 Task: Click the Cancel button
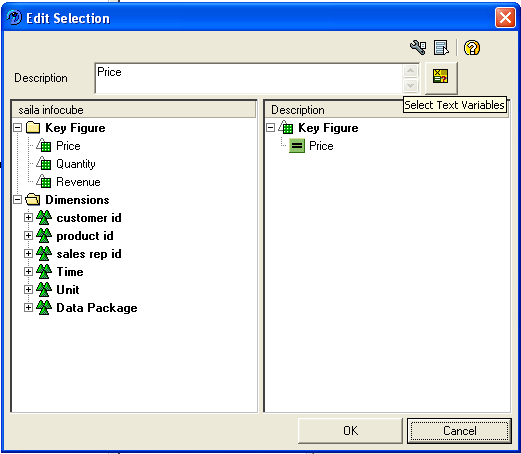459,431
